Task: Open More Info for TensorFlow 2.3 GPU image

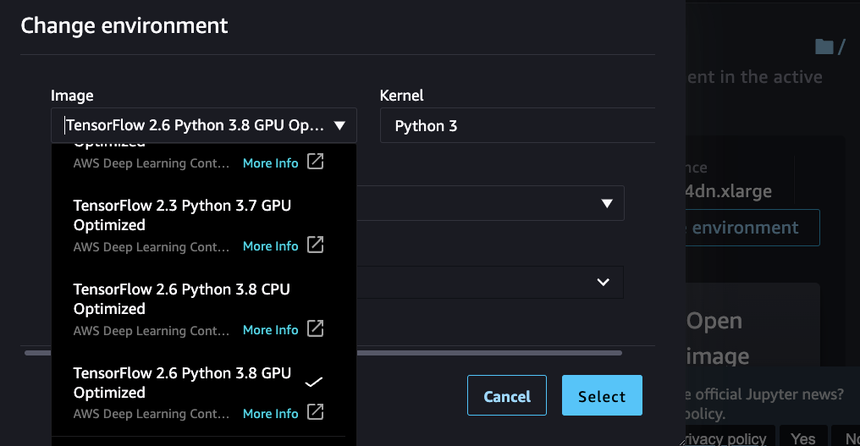Action: (x=270, y=246)
